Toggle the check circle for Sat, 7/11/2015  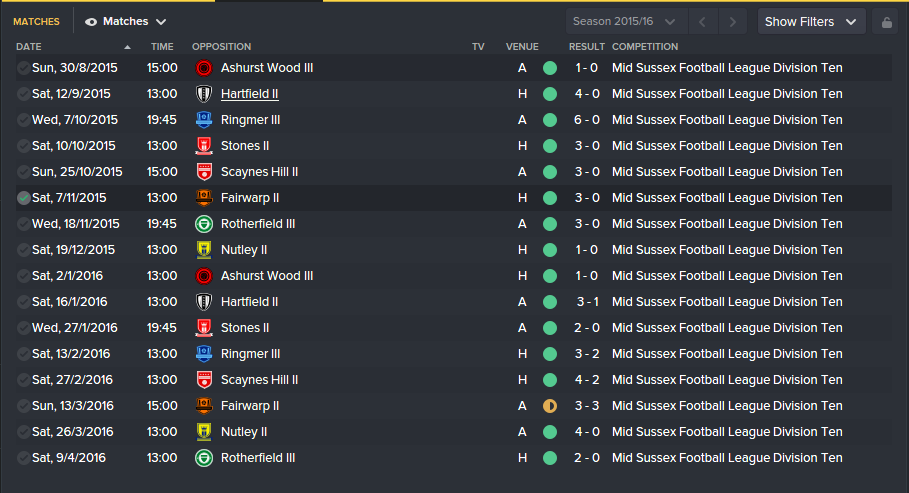click(23, 198)
